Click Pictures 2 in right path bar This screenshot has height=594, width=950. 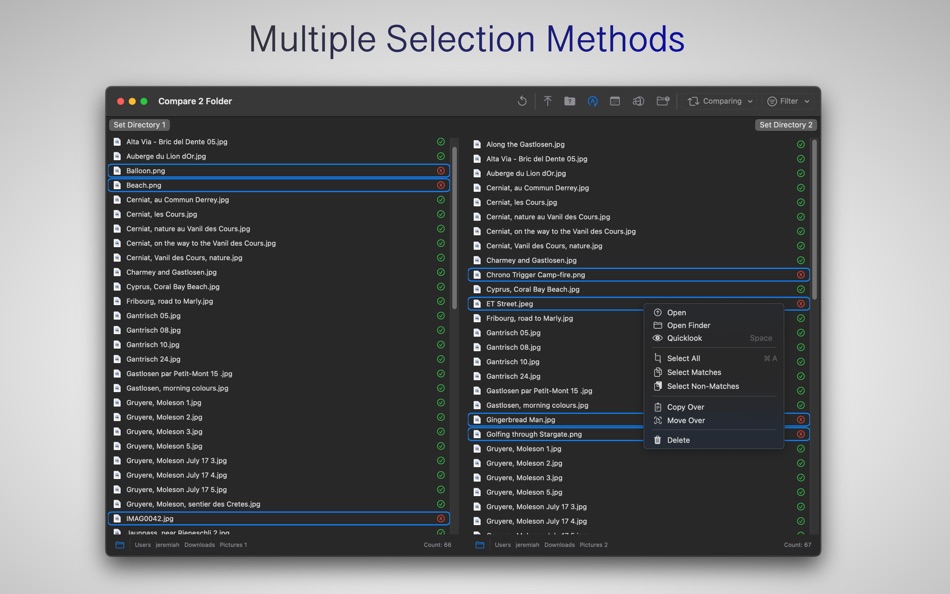(593, 545)
